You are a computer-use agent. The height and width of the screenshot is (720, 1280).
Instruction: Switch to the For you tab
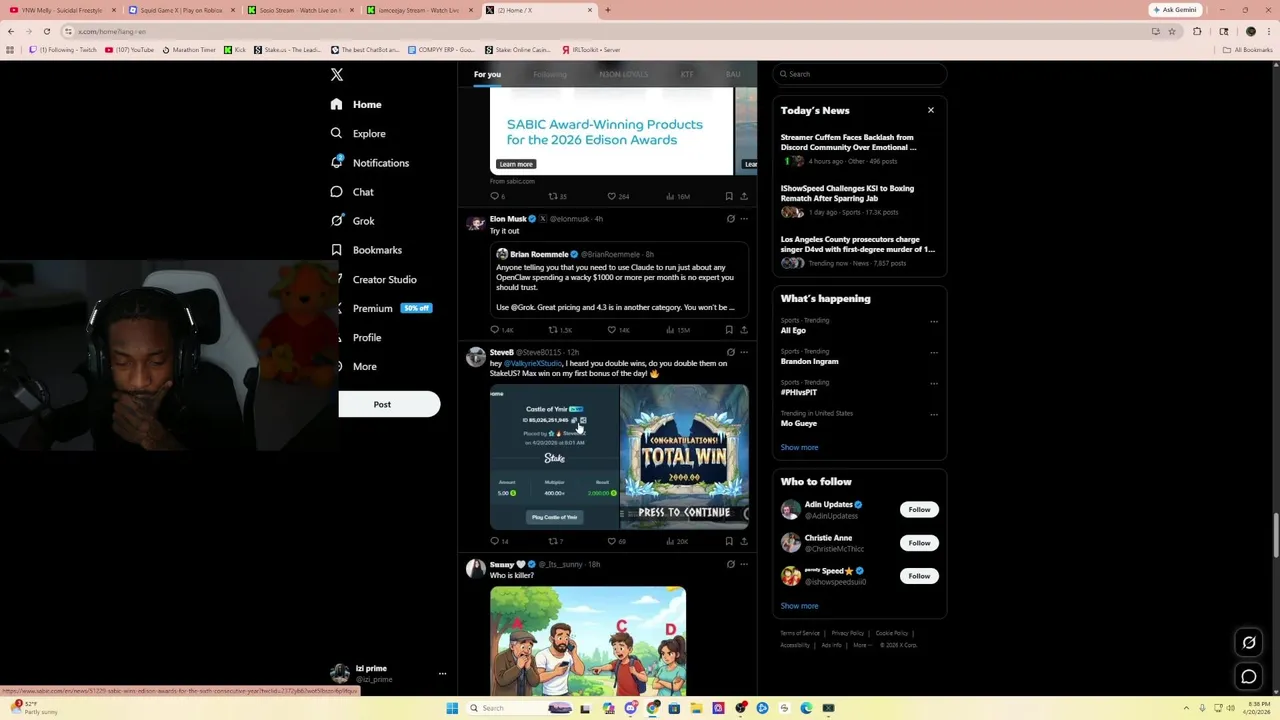[x=488, y=74]
